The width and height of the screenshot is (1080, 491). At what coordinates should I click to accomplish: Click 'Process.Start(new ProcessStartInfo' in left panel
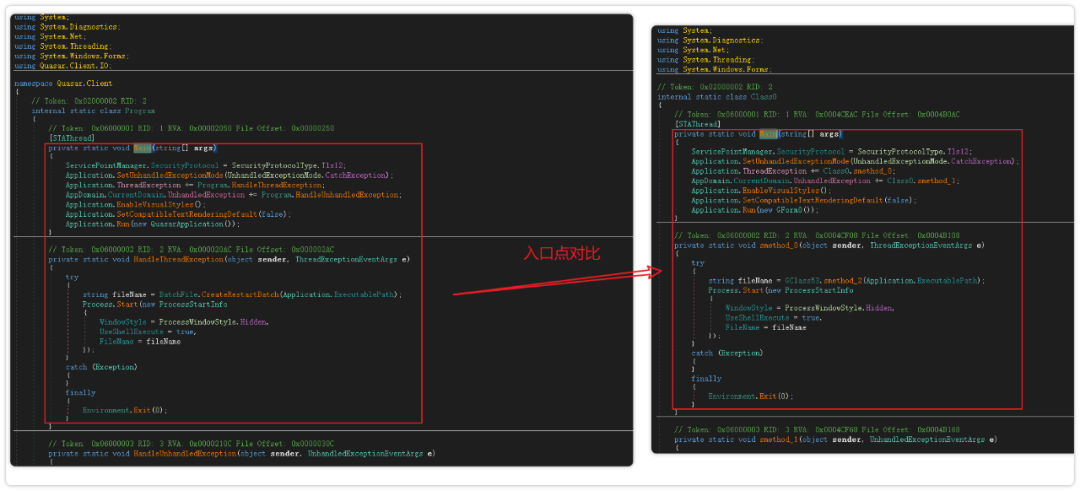coord(154,304)
